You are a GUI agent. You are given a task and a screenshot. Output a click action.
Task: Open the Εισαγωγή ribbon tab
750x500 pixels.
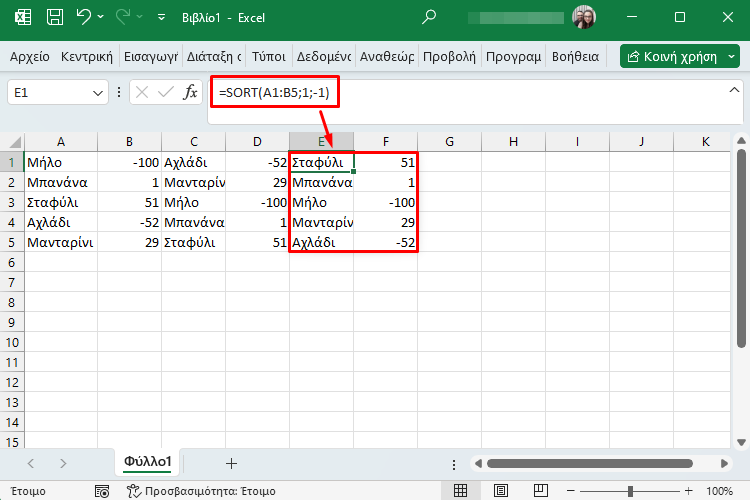(x=151, y=56)
